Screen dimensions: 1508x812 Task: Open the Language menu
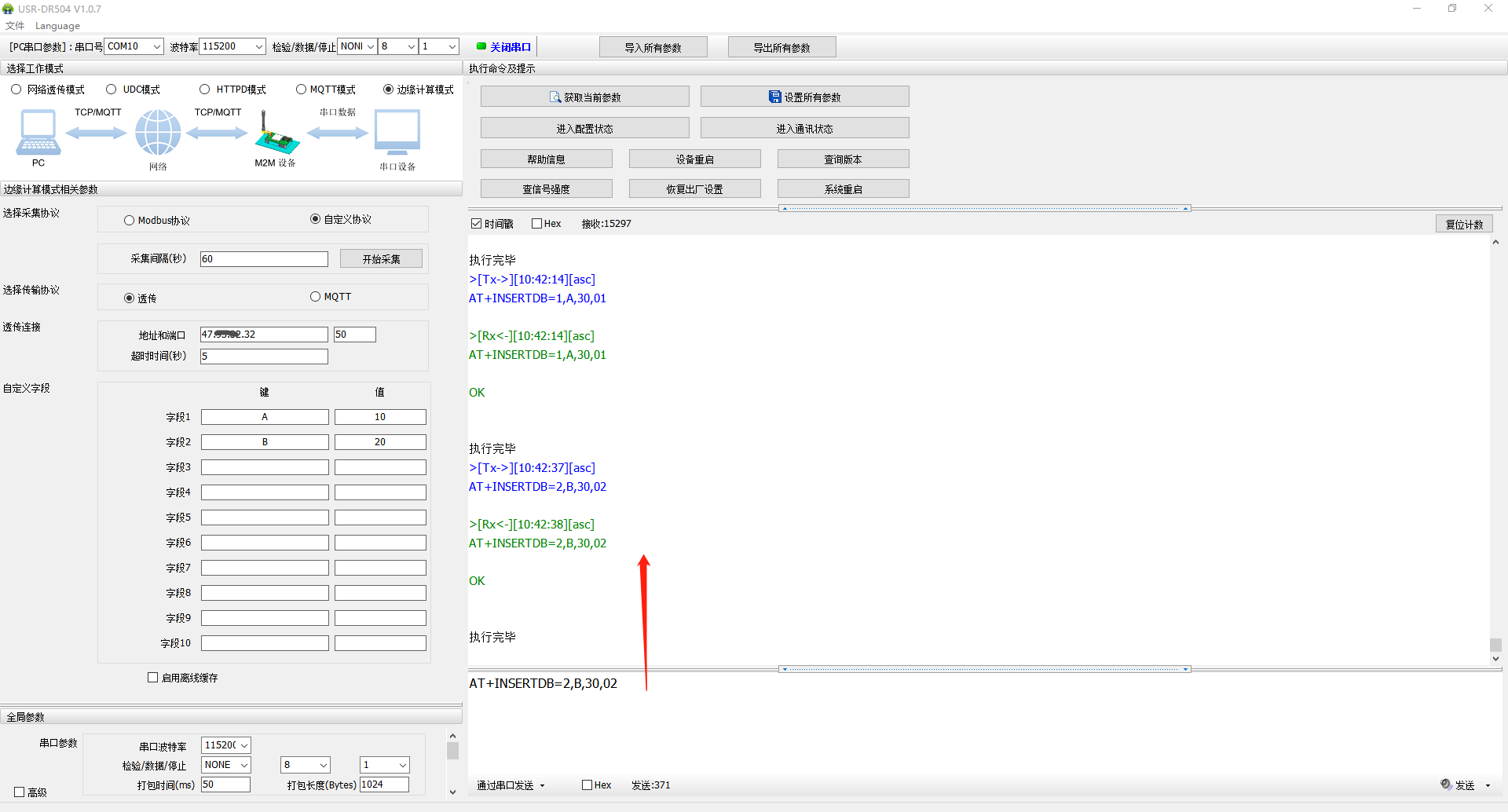pos(57,26)
